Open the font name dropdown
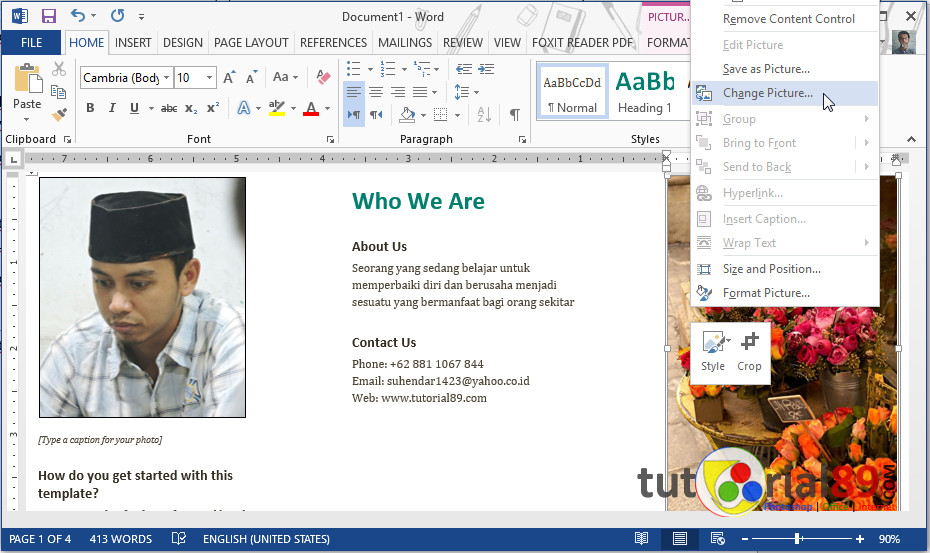Image resolution: width=930 pixels, height=553 pixels. (167, 78)
